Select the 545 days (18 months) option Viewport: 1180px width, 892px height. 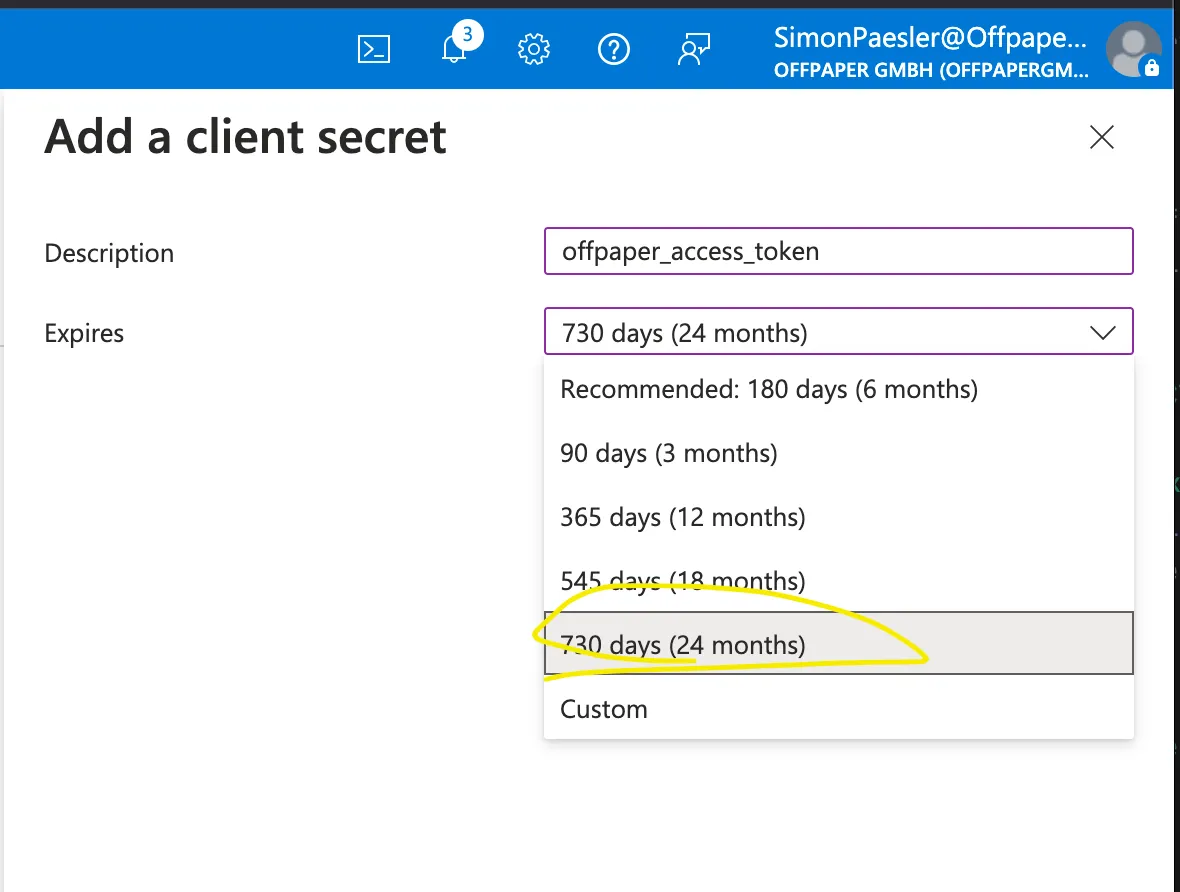click(838, 580)
